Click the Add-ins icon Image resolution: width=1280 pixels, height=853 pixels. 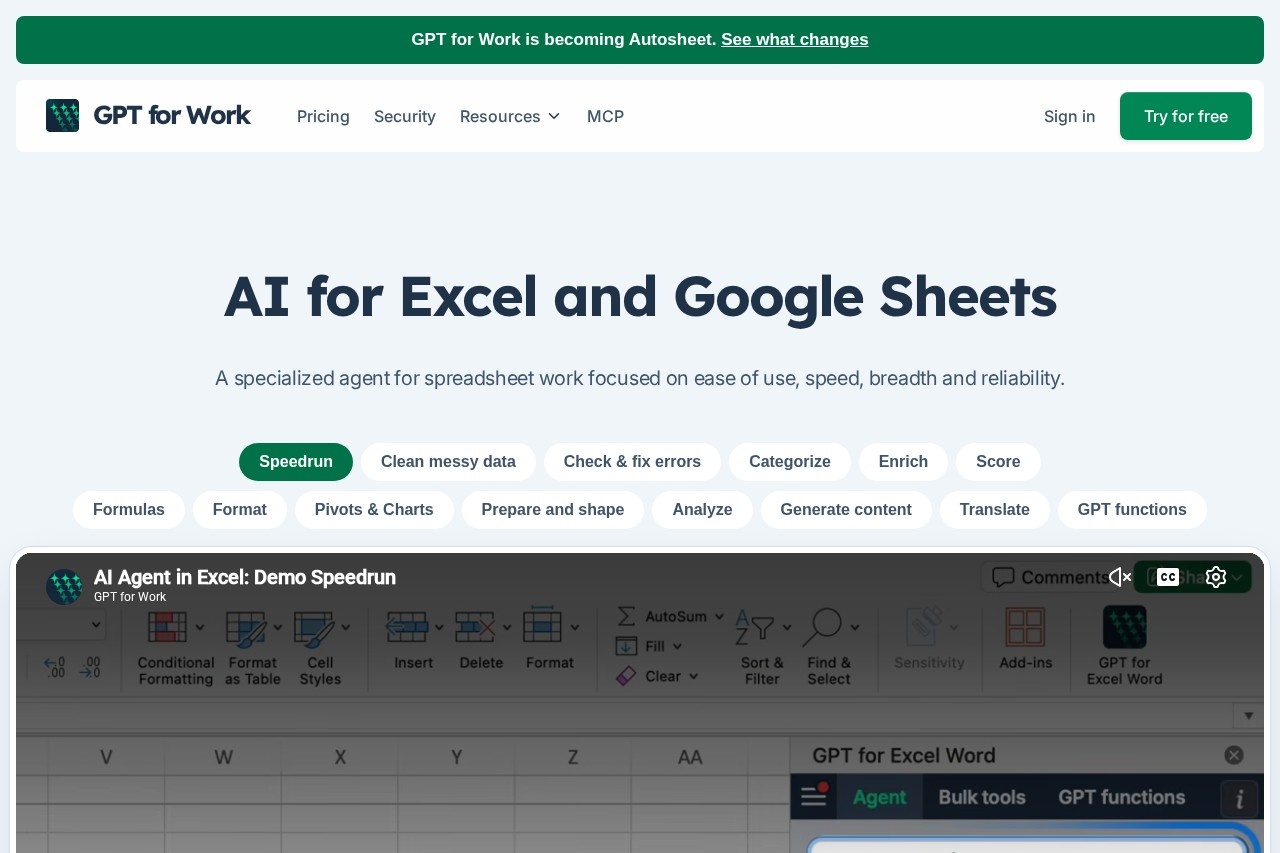point(1025,627)
